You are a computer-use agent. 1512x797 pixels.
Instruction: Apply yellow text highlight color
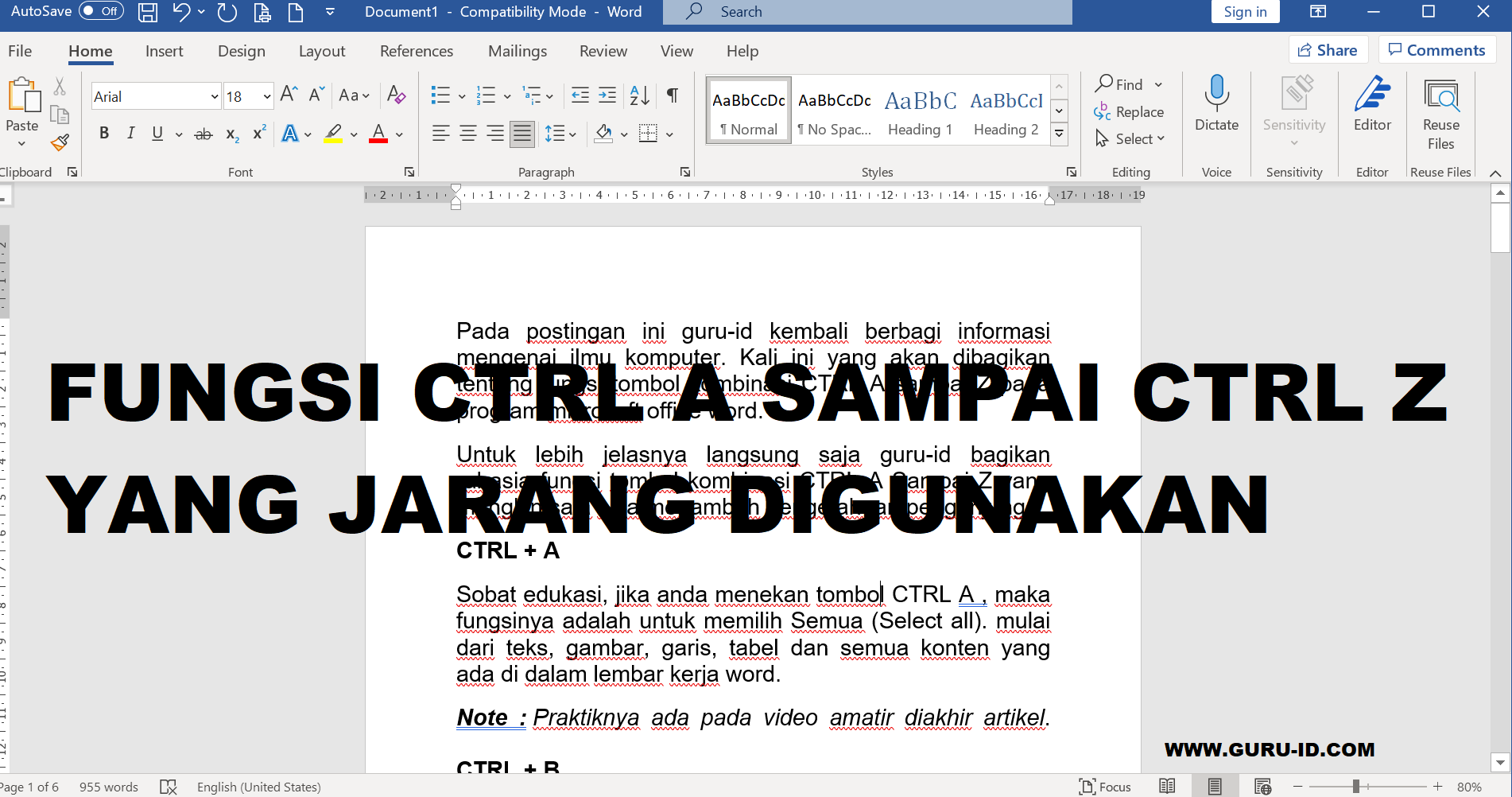click(333, 133)
